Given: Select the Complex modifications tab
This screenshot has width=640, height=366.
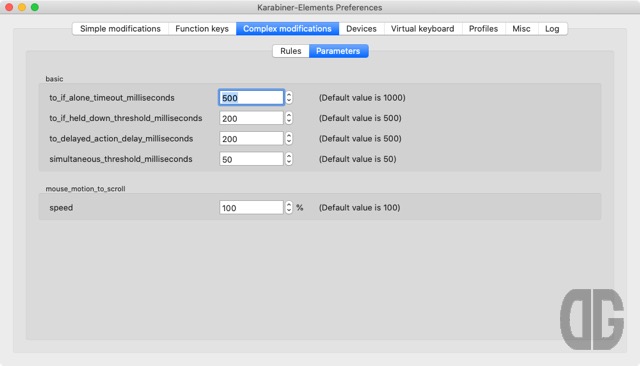Looking at the screenshot, I should (287, 29).
